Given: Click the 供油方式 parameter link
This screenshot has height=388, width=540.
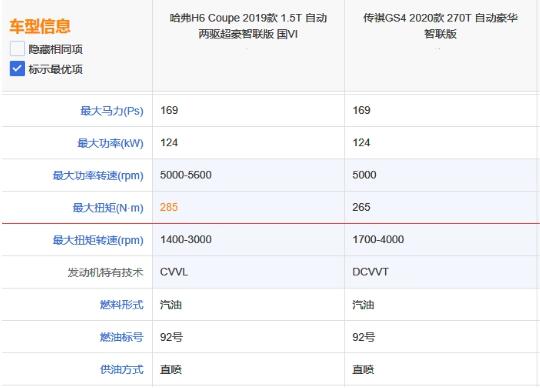Looking at the screenshot, I should (x=122, y=369).
